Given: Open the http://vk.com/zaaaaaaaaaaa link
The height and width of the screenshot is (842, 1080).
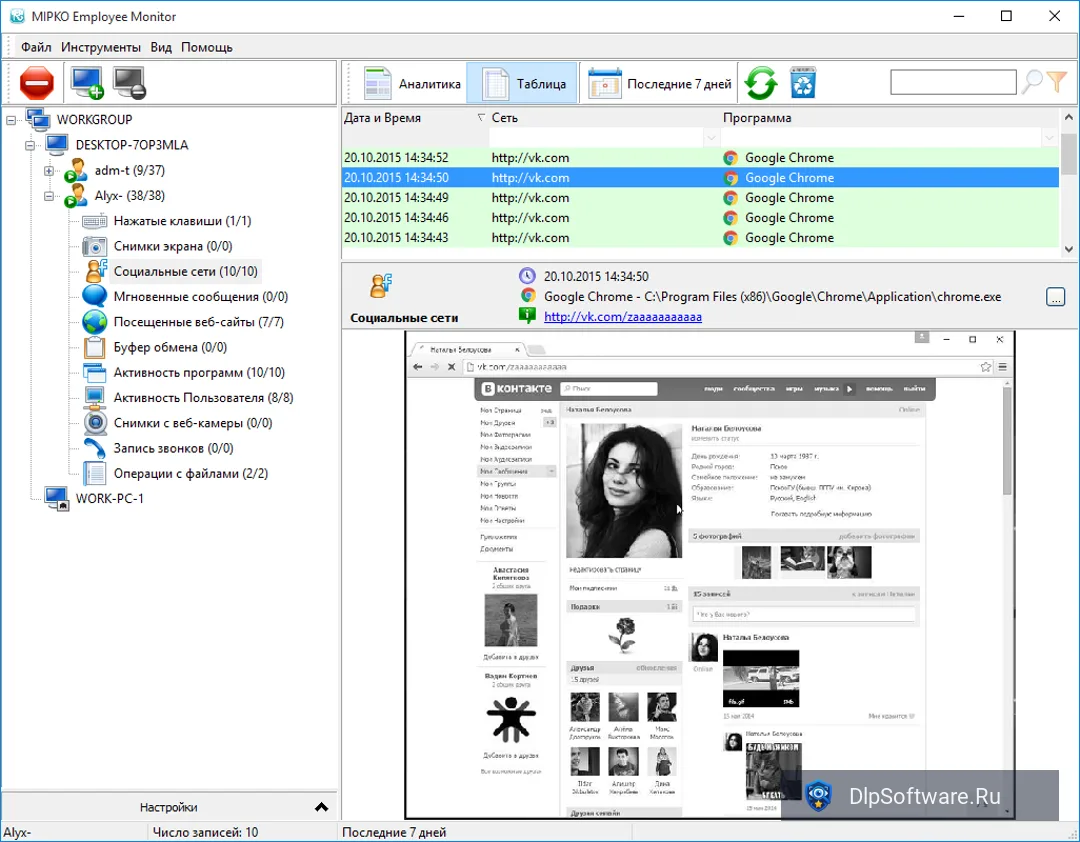Looking at the screenshot, I should click(x=623, y=317).
